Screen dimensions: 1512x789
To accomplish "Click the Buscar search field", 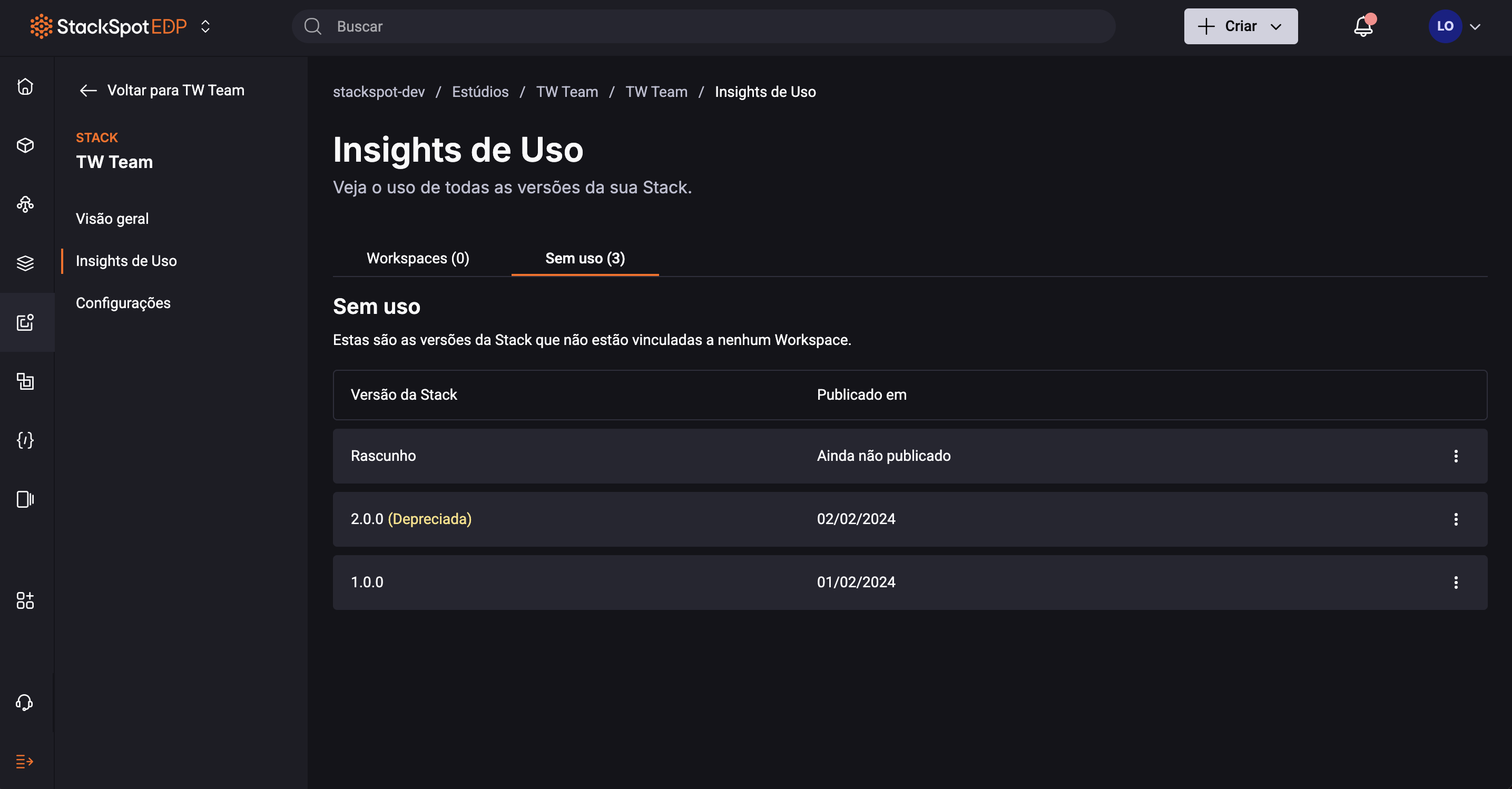I will point(704,26).
